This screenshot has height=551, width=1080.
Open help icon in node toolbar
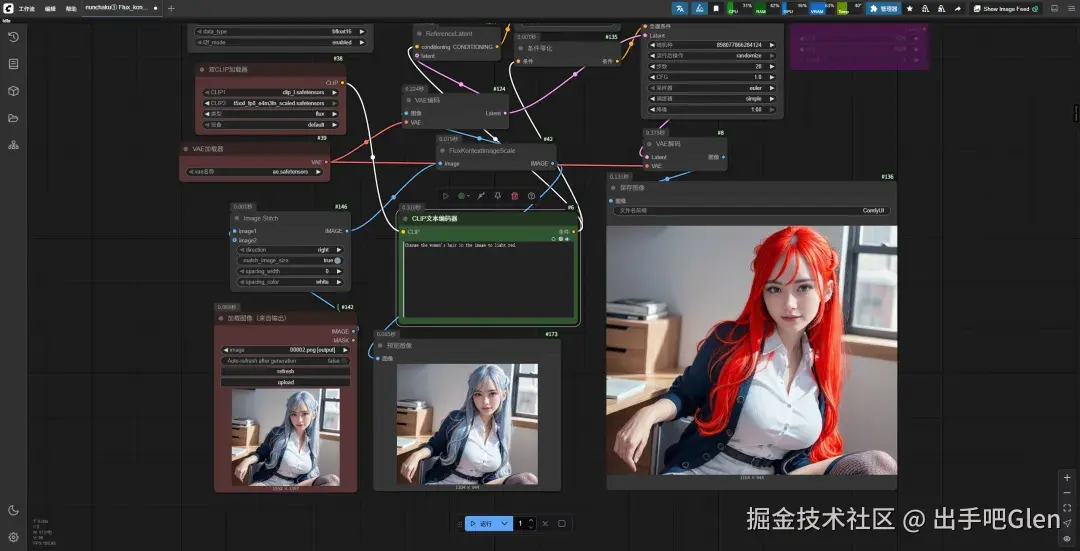tap(531, 196)
